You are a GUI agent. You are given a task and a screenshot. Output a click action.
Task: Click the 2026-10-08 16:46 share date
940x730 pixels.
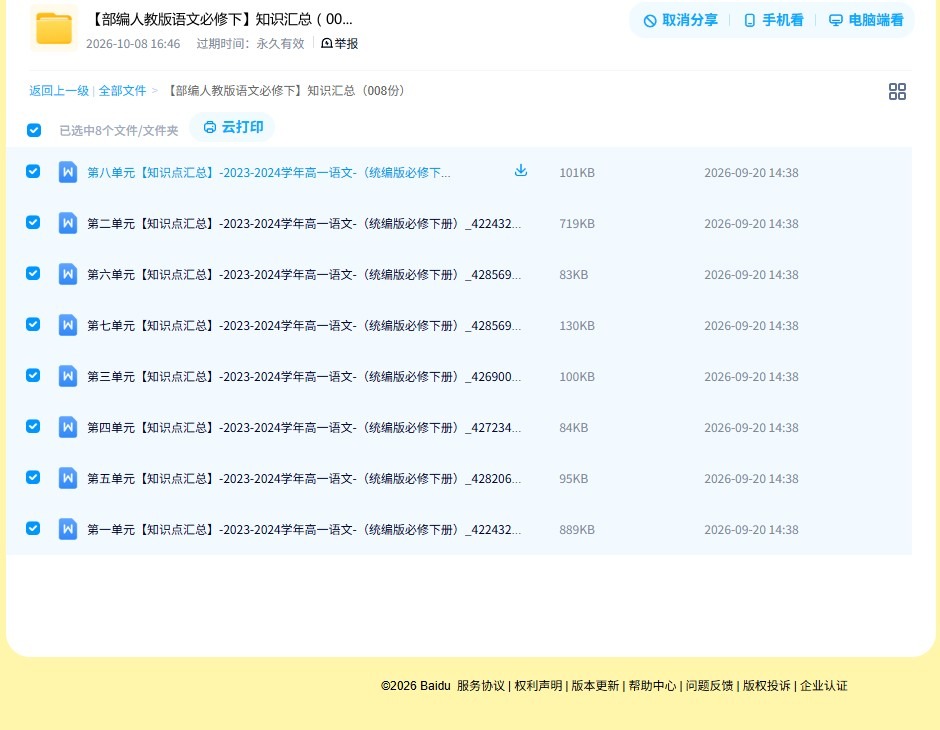[133, 44]
